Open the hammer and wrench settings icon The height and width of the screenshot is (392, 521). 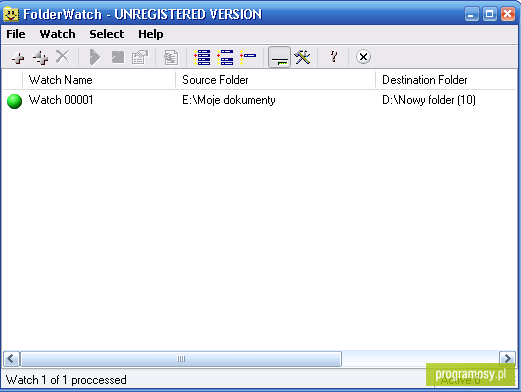click(x=302, y=57)
